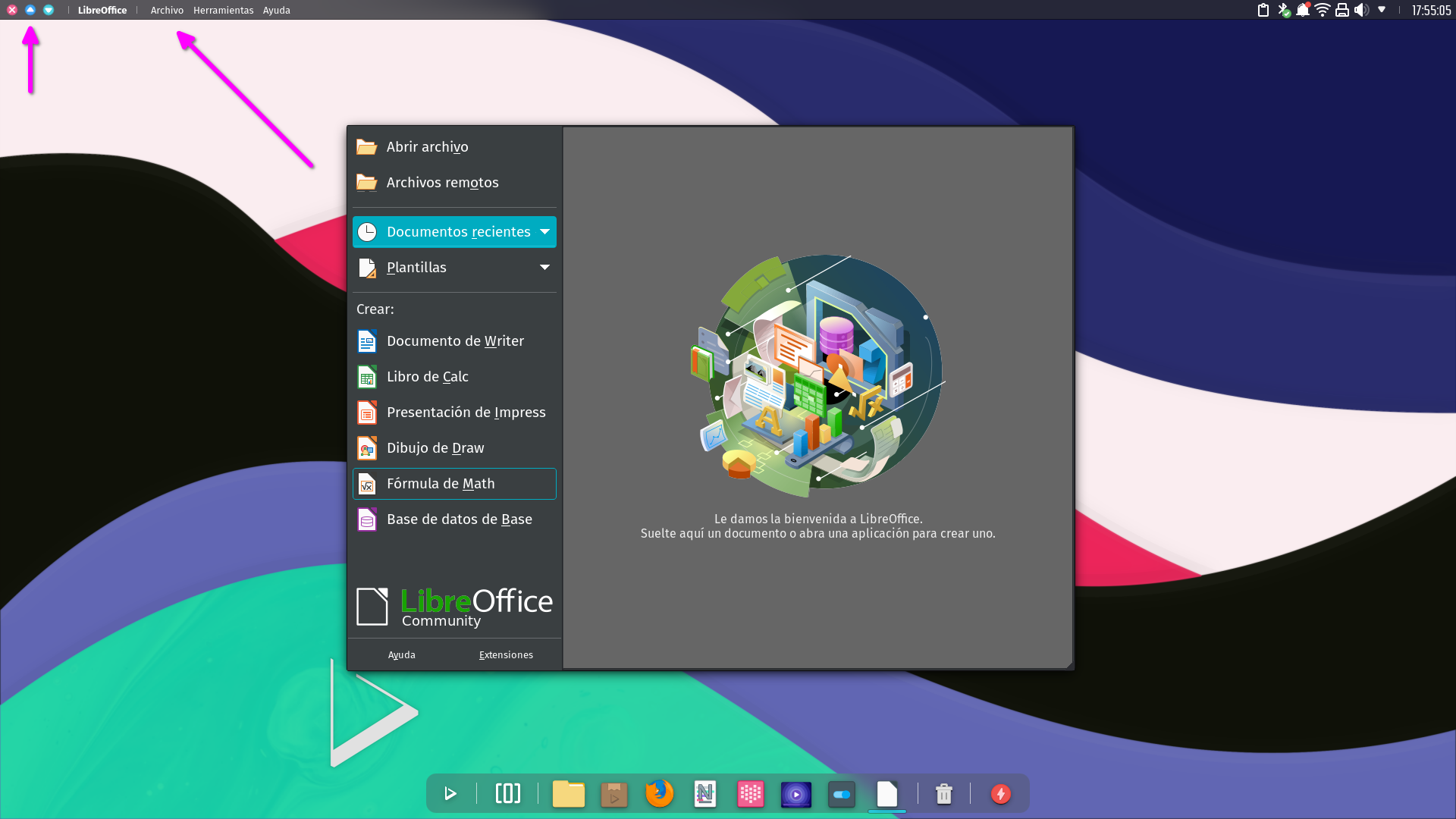Click the Documento de Writer icon
Image resolution: width=1456 pixels, height=819 pixels.
tap(367, 341)
